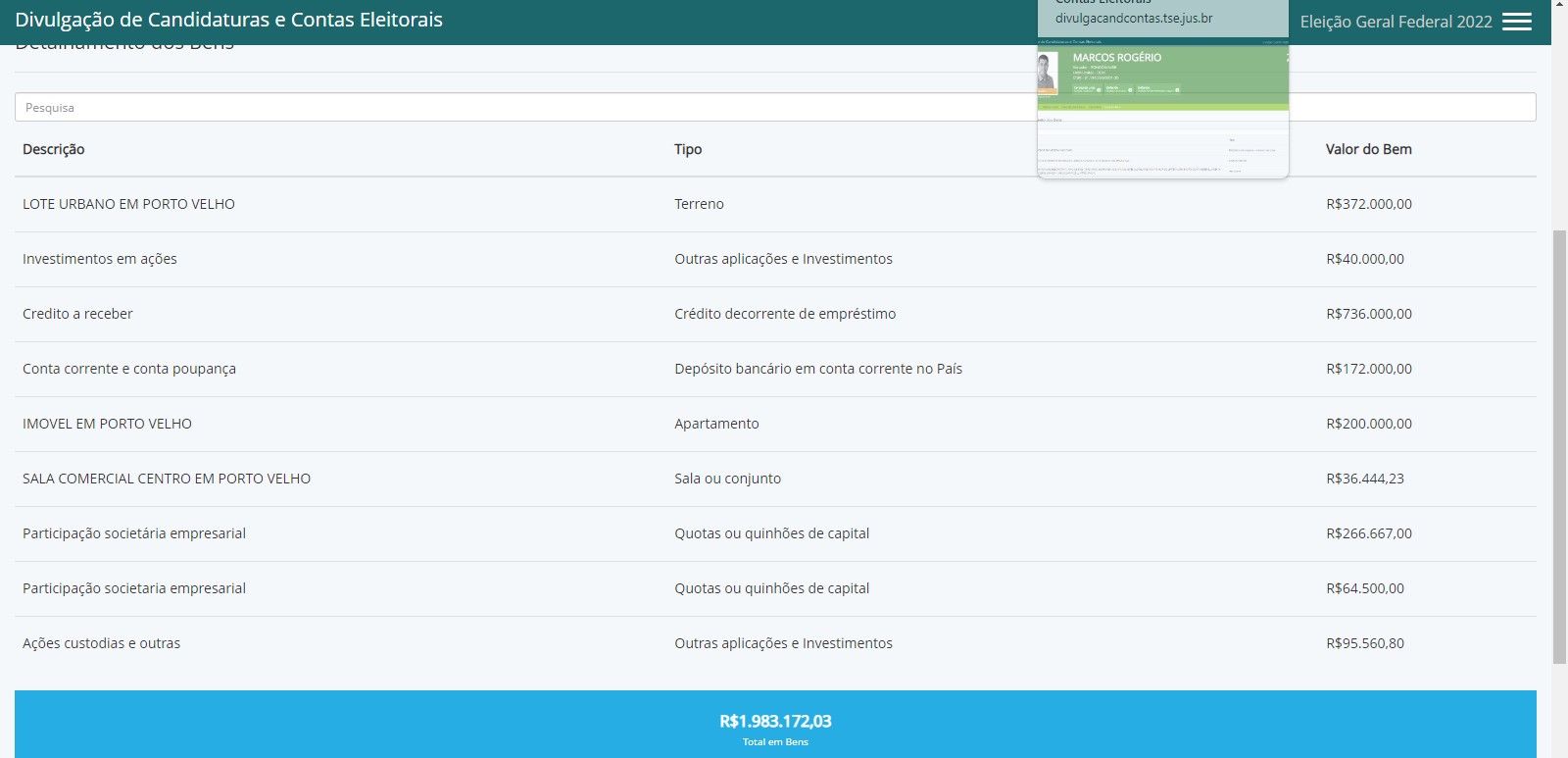Click the Divulgação de Candidaturas e Contas Eleitorais title
The image size is (1568, 758).
click(x=228, y=20)
